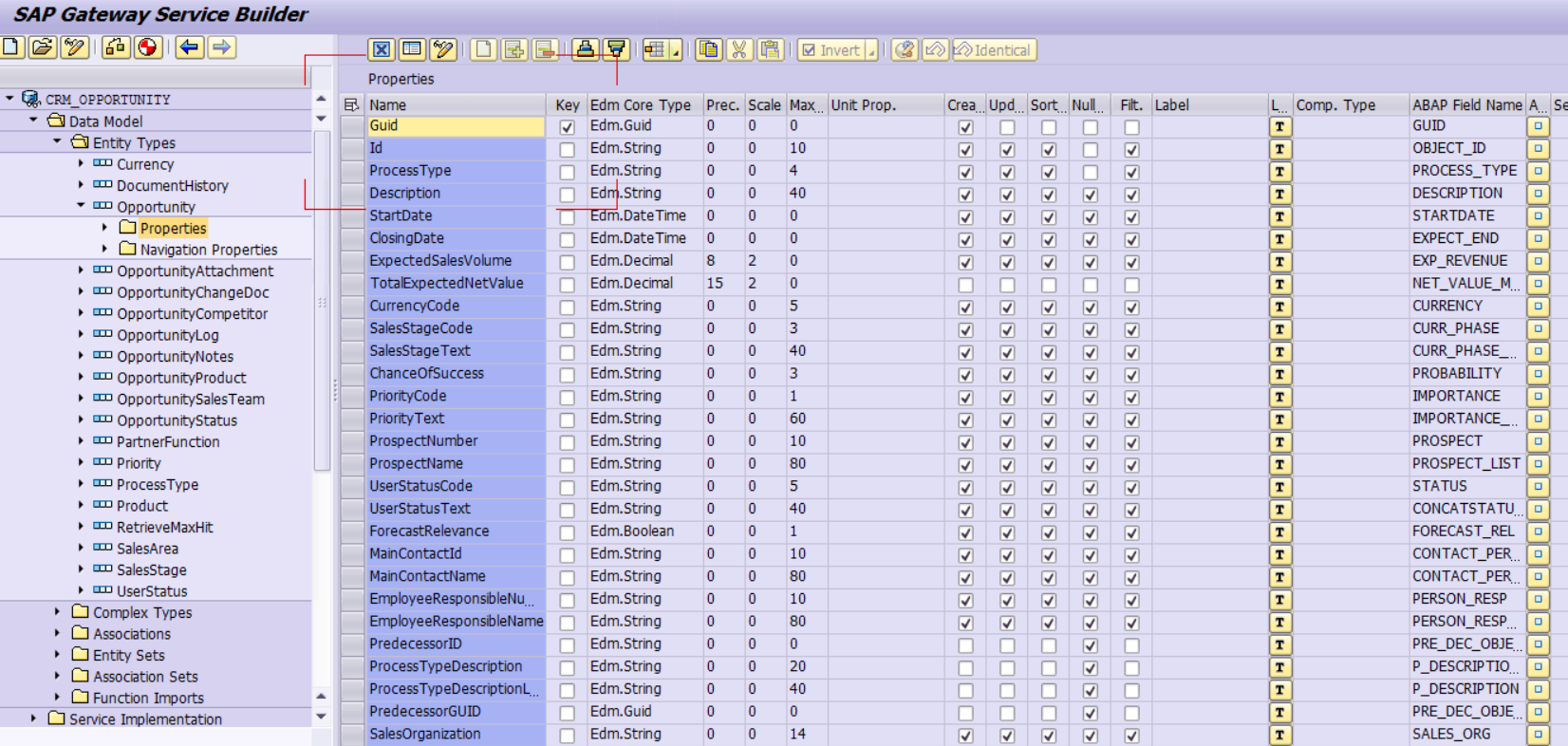This screenshot has height=746, width=1568.
Task: Click the T label icon in ChanceOfSuccess row
Action: [x=1279, y=374]
